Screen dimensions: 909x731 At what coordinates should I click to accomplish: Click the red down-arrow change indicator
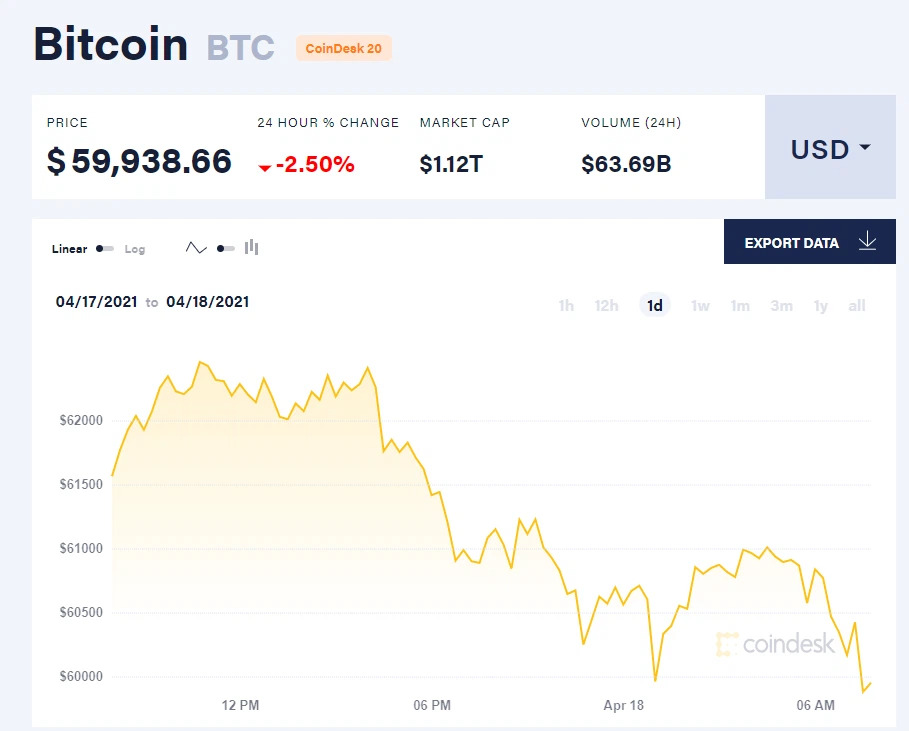pos(264,167)
